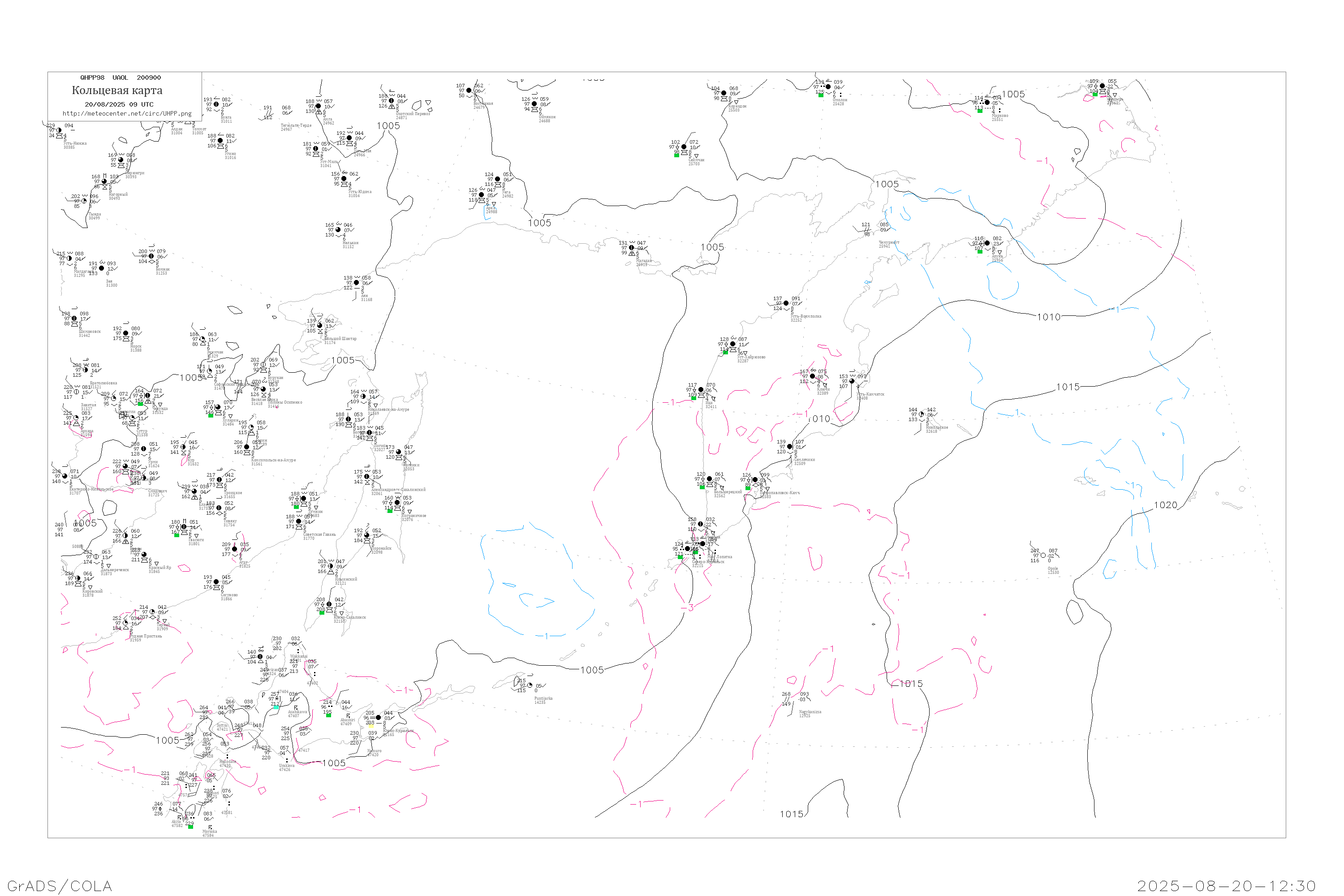Image resolution: width=1344 pixels, height=896 pixels.
Task: Click the 1020 isobar label in the east
Action: point(1165,505)
